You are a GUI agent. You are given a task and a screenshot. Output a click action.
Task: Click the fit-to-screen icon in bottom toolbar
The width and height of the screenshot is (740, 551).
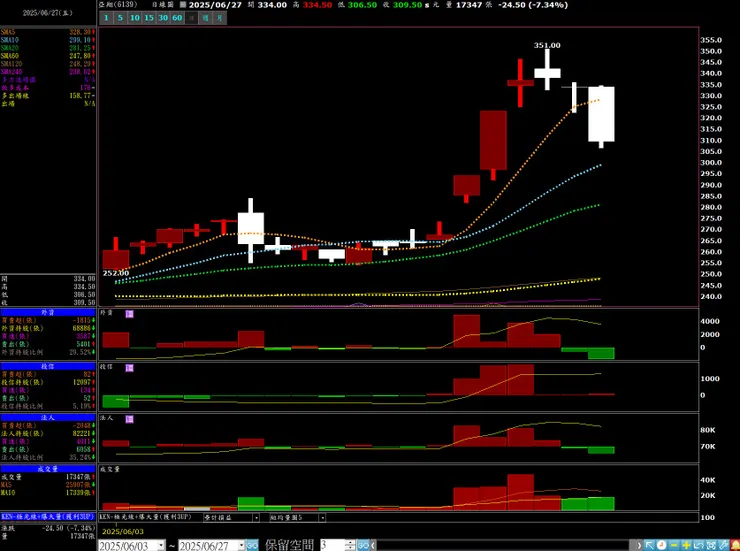pyautogui.click(x=711, y=545)
